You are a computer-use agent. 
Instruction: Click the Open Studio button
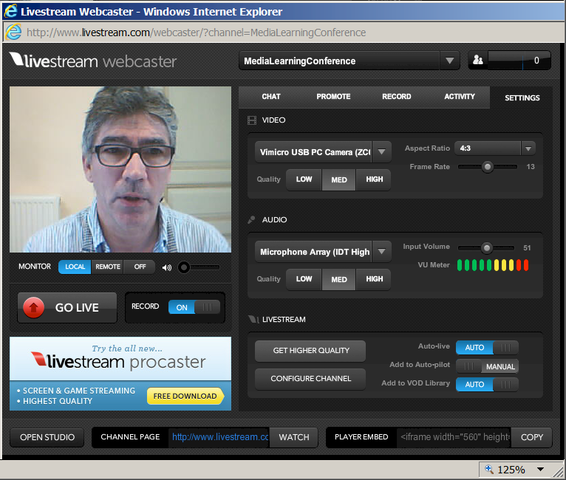click(x=47, y=437)
